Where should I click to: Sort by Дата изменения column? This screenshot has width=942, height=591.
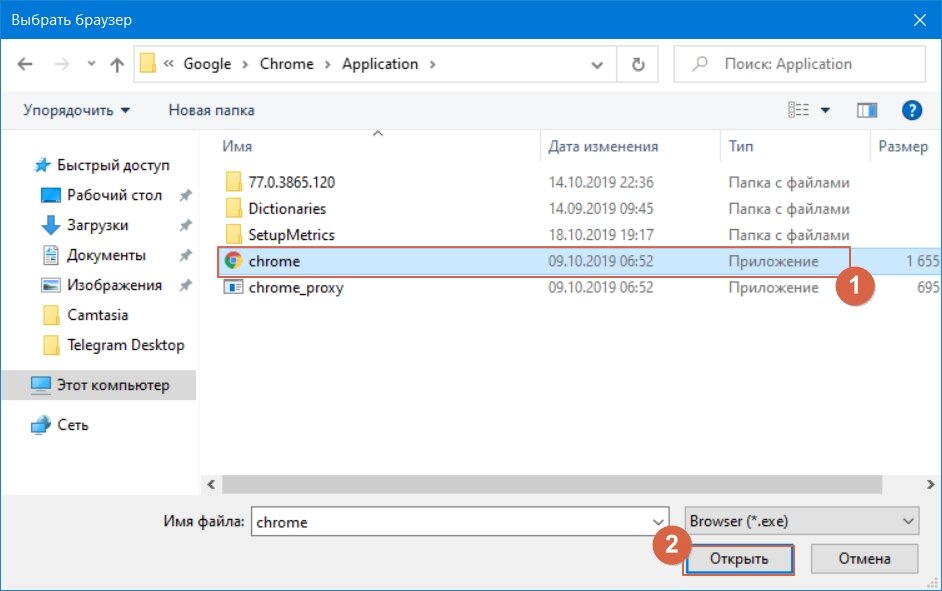coord(603,147)
